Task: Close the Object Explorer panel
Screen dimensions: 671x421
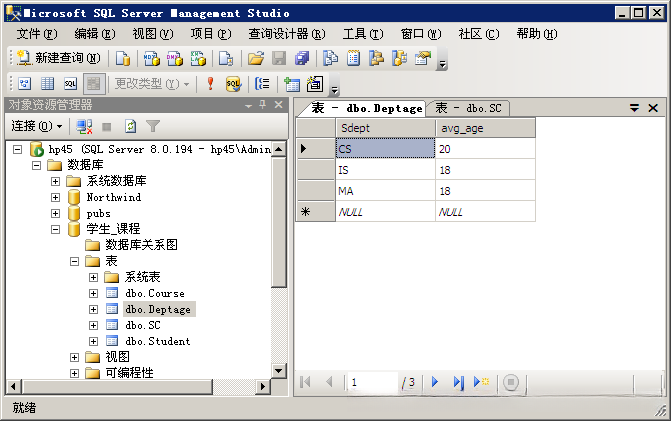Action: tap(279, 105)
